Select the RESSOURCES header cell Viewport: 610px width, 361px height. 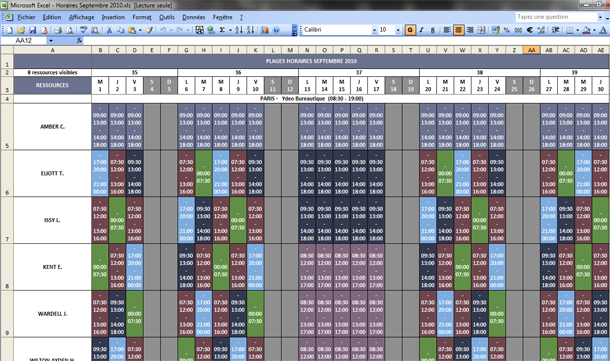(53, 85)
